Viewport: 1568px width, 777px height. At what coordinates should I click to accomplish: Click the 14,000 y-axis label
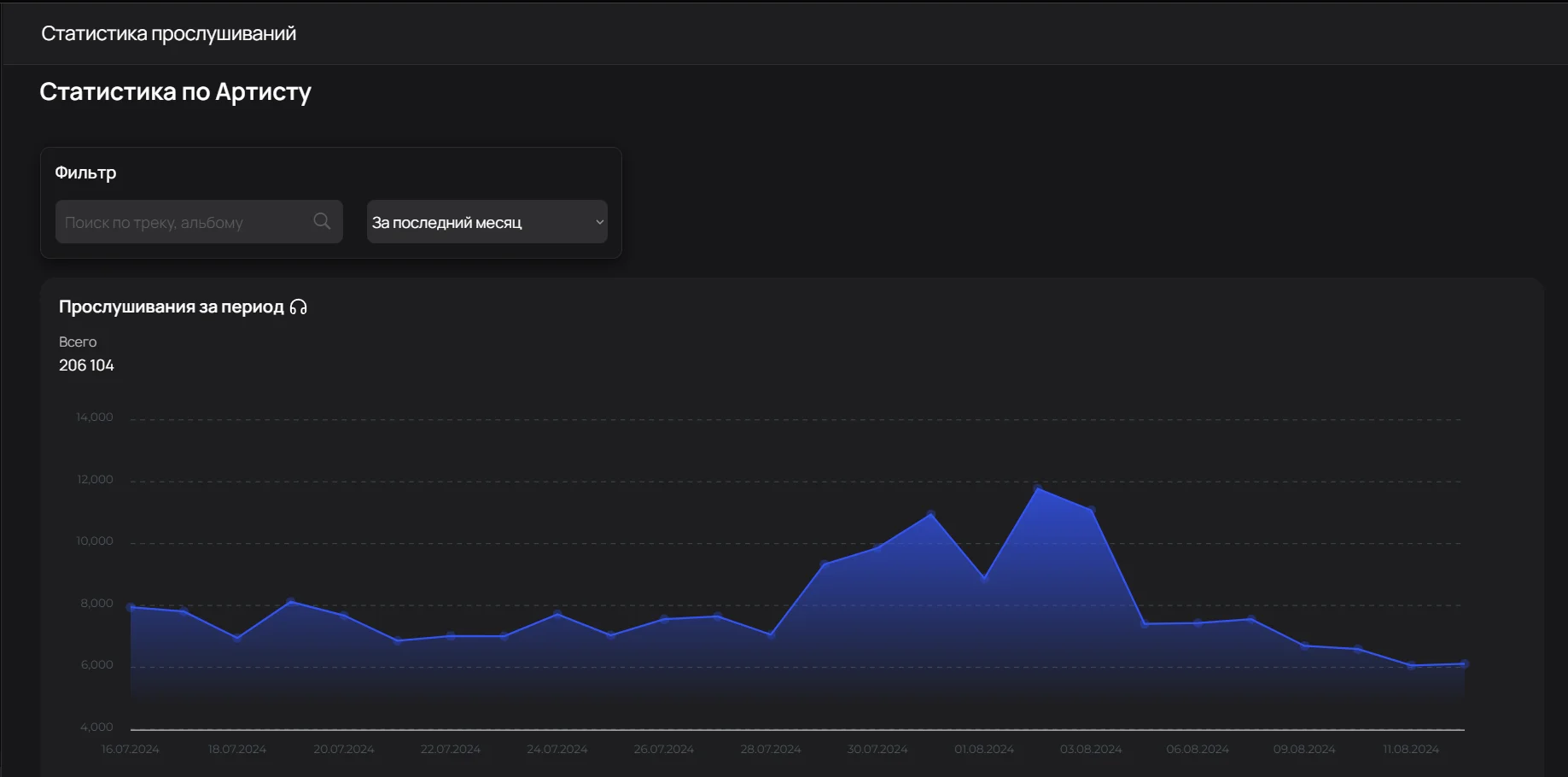[94, 418]
